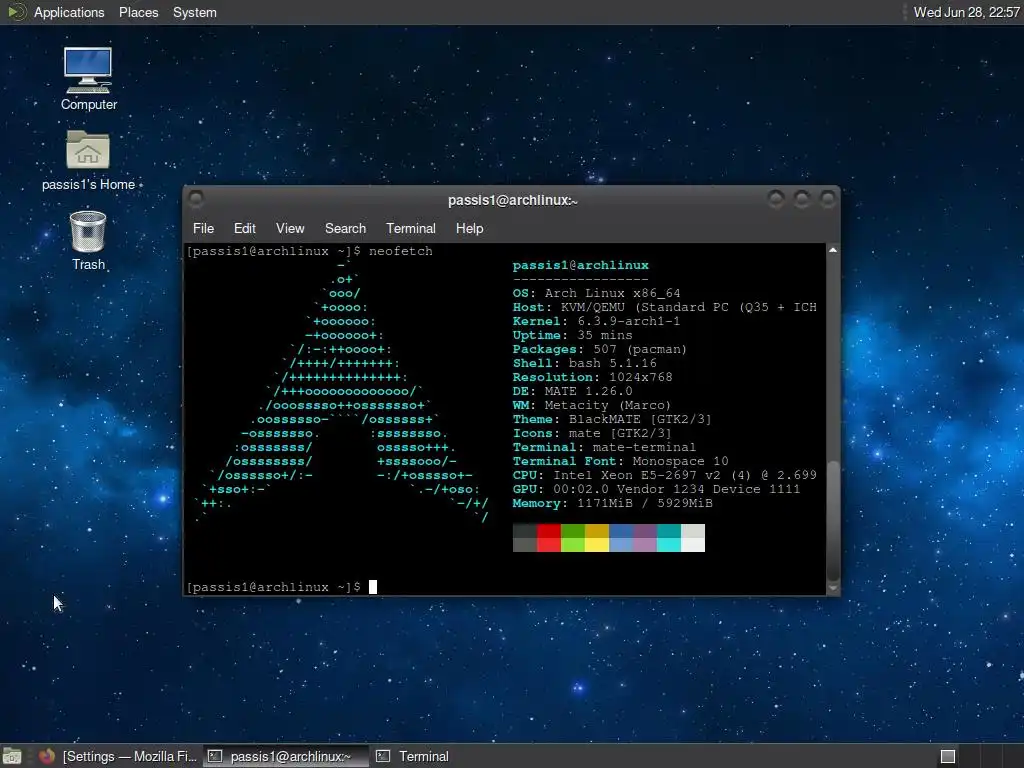Click the show desktop icon in bottom panel
The width and height of the screenshot is (1024, 768).
(x=12, y=756)
